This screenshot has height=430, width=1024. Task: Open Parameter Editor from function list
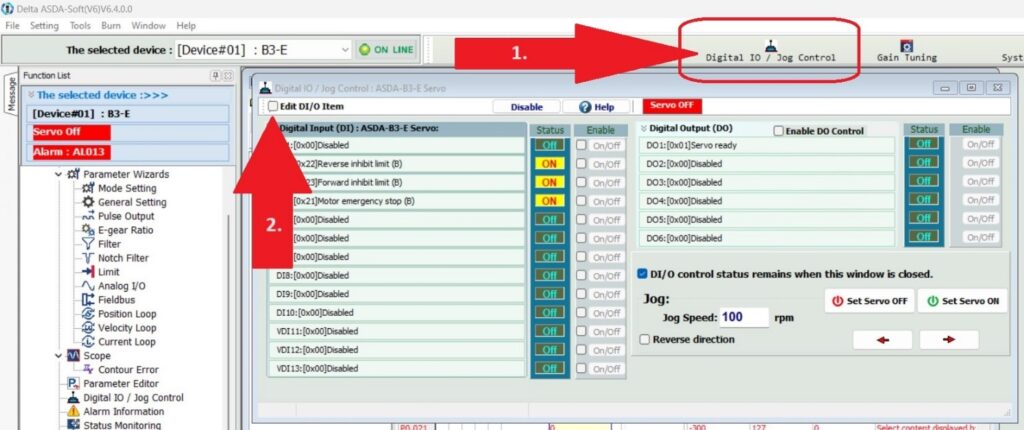119,383
